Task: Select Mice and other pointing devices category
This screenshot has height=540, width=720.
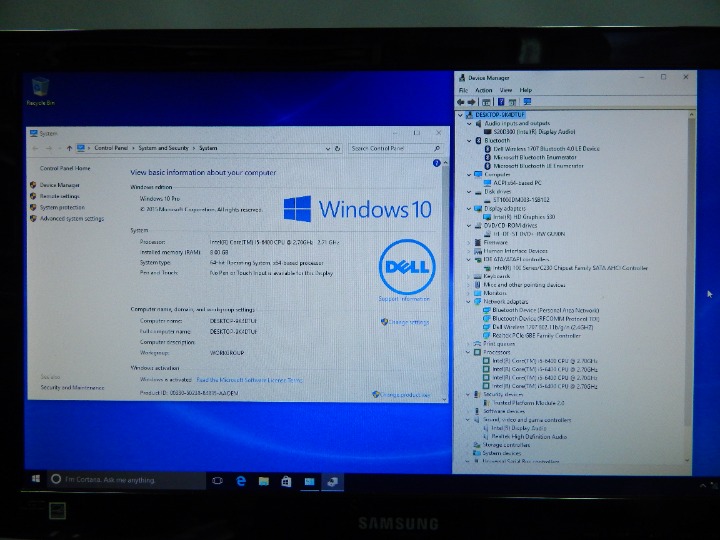Action: point(524,285)
